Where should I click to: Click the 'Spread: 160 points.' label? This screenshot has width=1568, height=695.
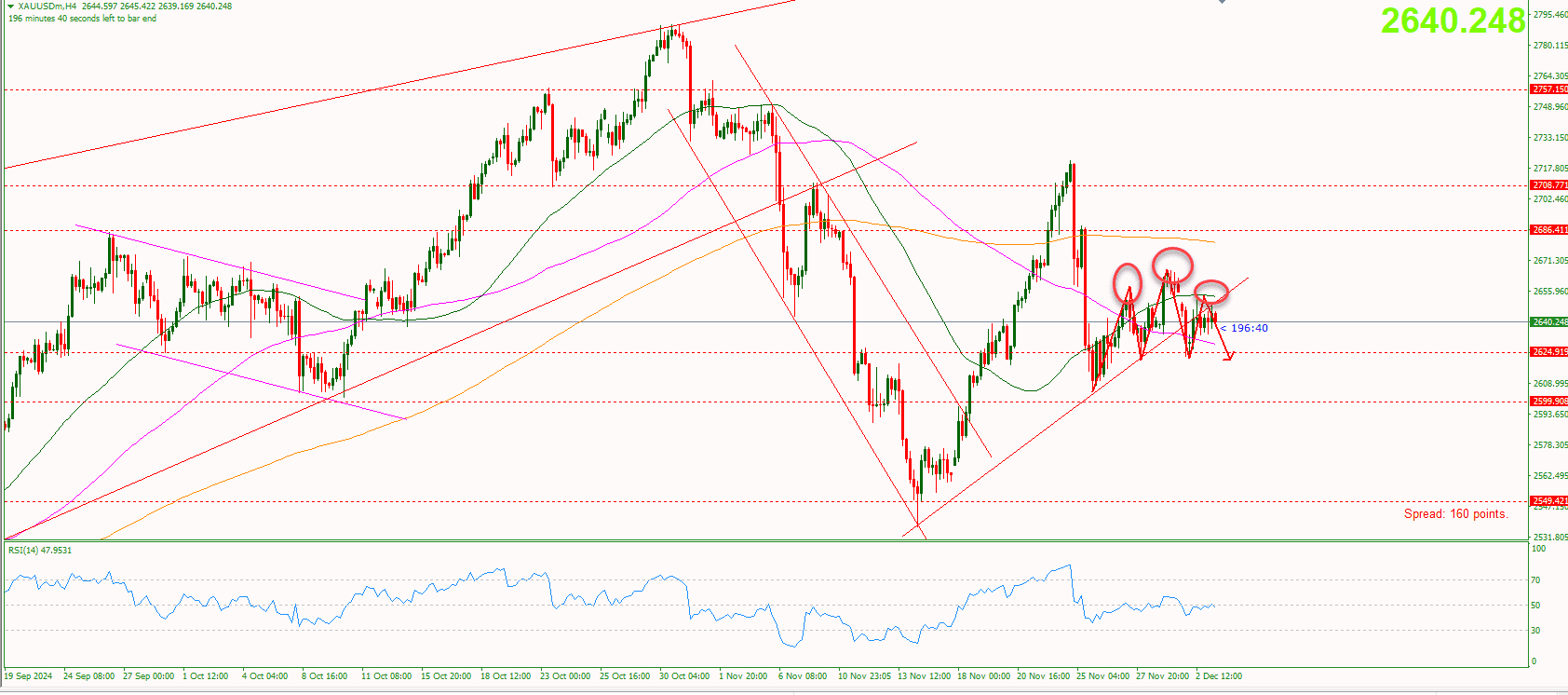tap(1455, 514)
